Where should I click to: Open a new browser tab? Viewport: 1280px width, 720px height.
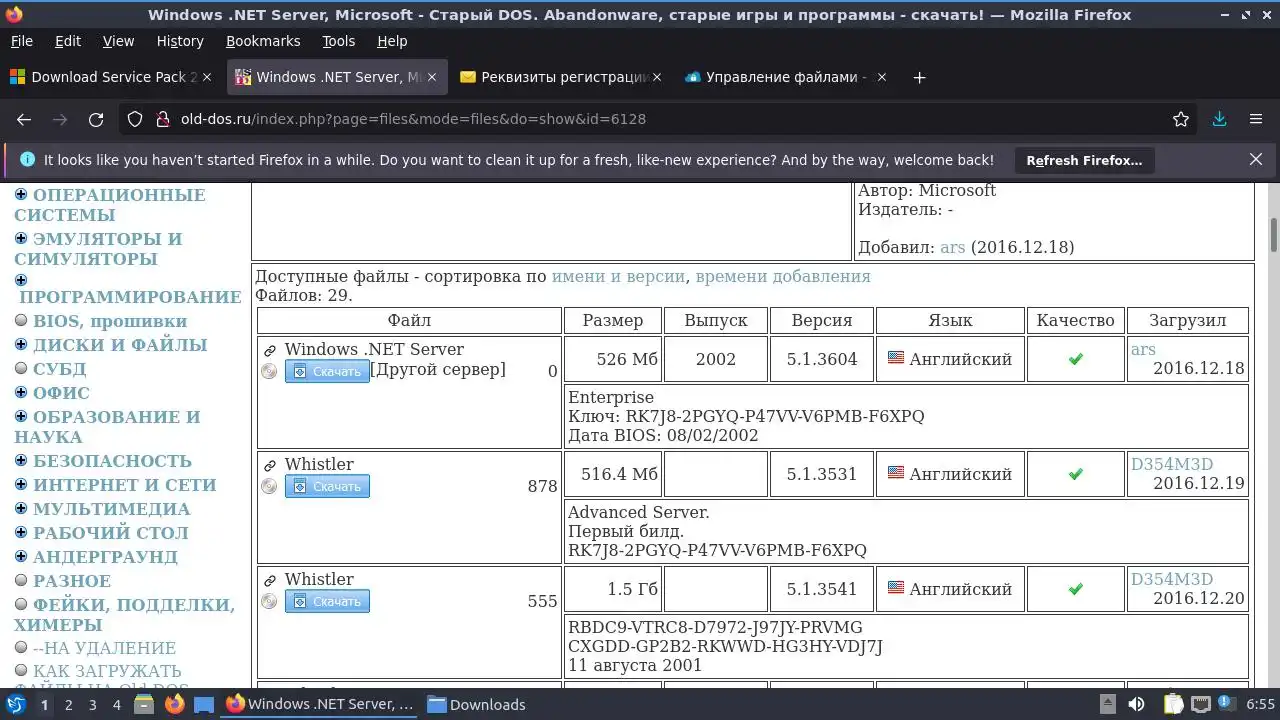pyautogui.click(x=919, y=77)
